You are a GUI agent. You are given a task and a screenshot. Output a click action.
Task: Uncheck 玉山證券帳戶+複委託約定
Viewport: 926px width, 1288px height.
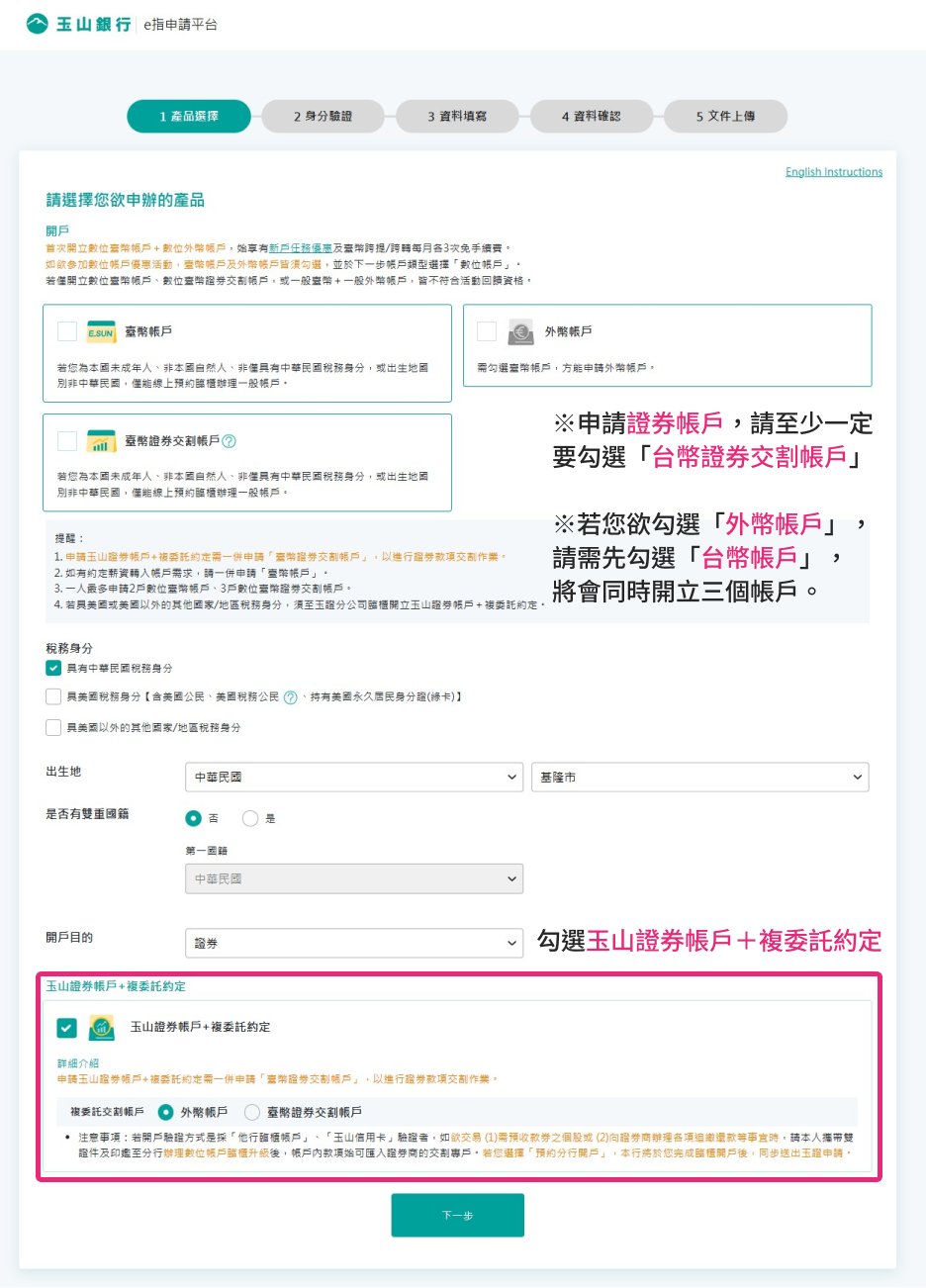pos(66,1028)
